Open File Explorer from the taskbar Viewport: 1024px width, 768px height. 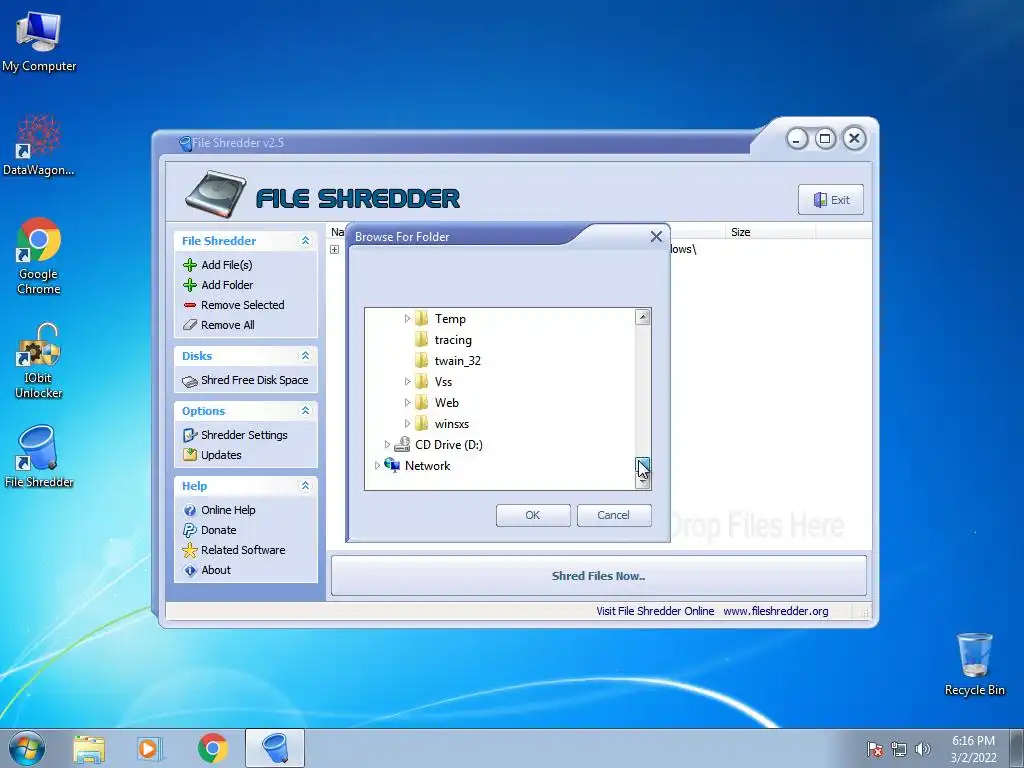coord(89,748)
